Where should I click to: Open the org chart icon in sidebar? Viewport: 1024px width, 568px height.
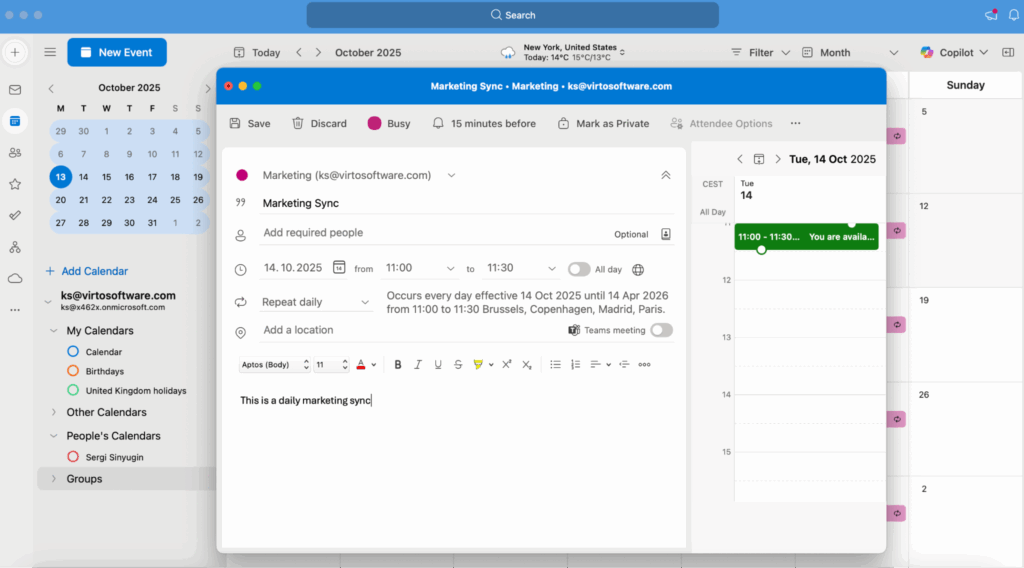coord(14,247)
